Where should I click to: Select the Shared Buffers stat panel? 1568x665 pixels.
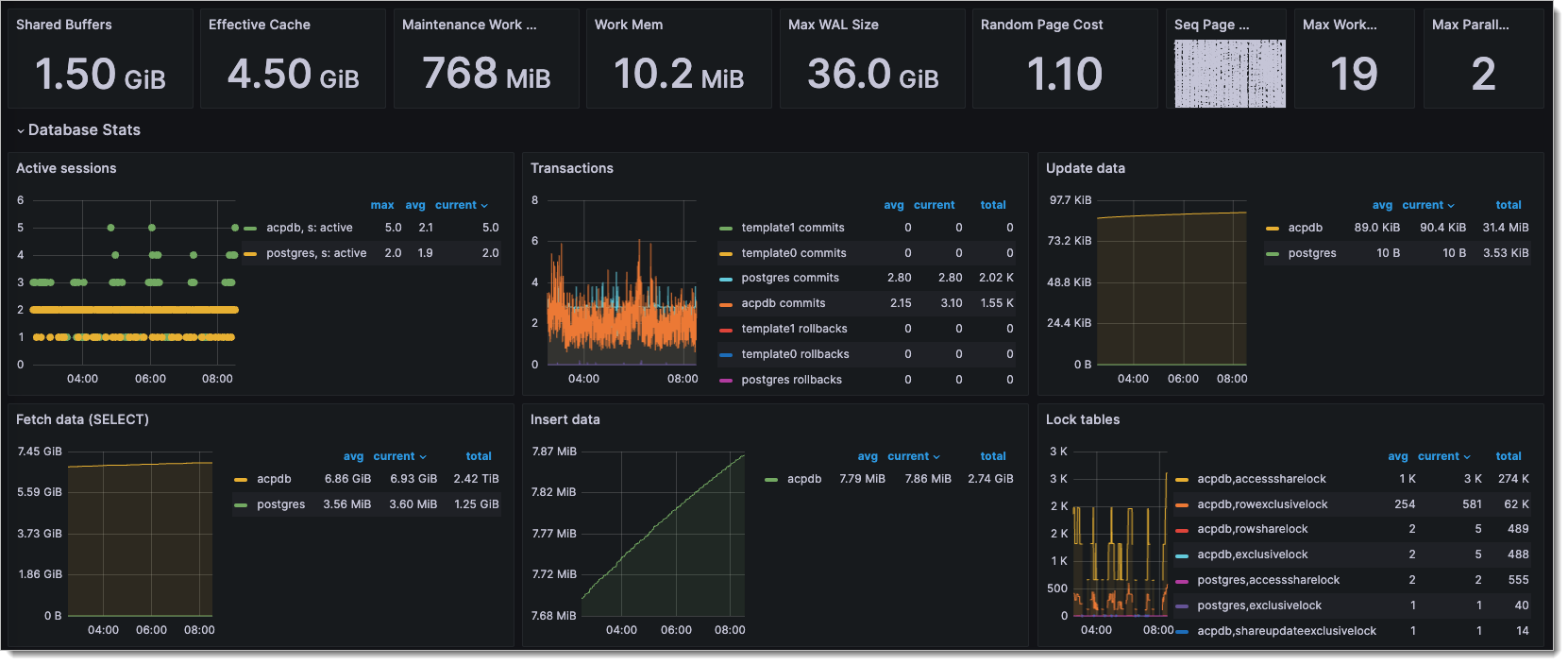pos(100,59)
